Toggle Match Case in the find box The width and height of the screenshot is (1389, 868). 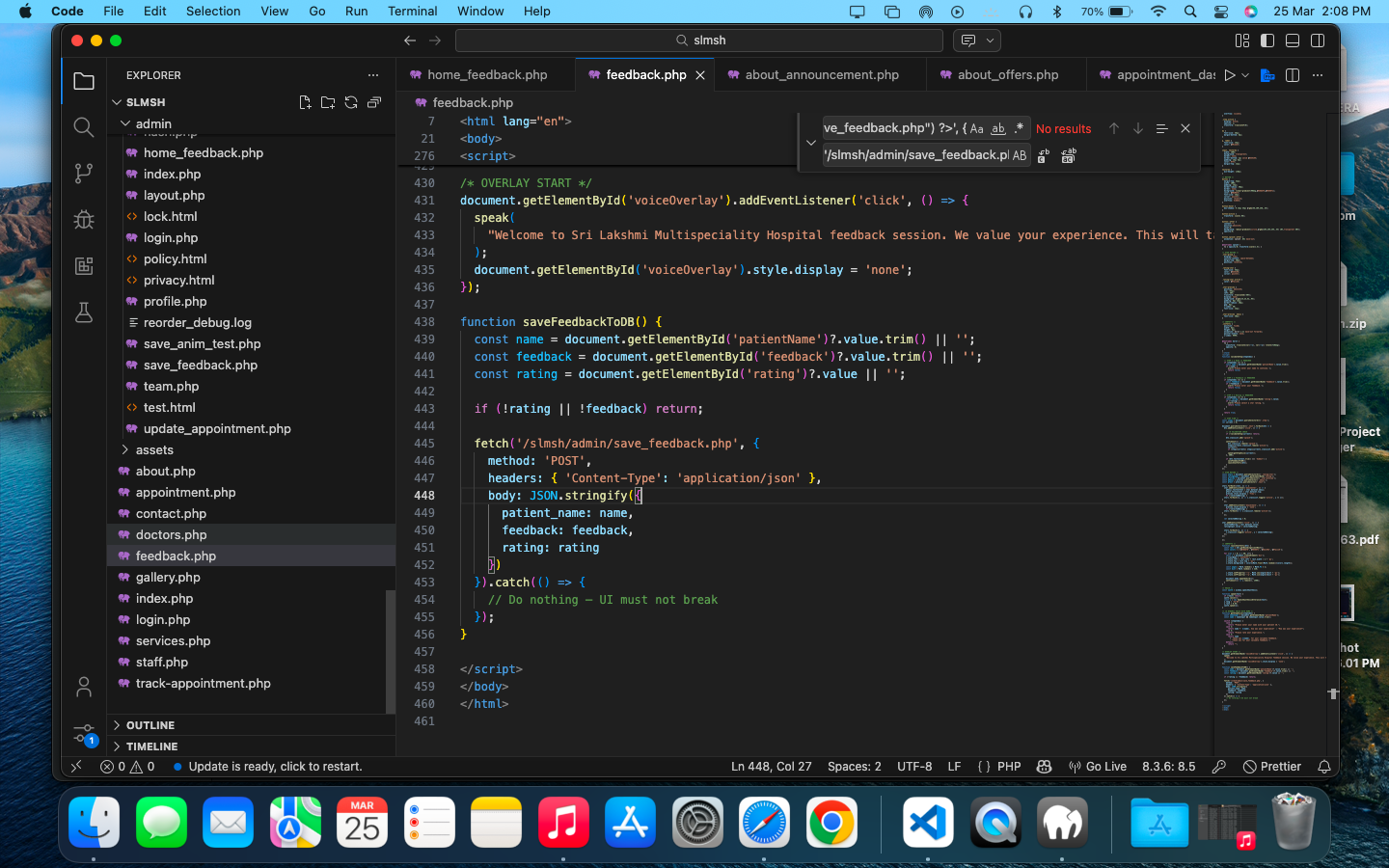tap(977, 128)
